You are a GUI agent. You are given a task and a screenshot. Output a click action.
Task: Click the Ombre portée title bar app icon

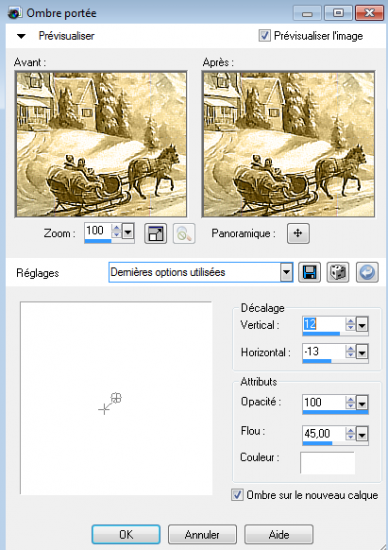click(x=15, y=13)
